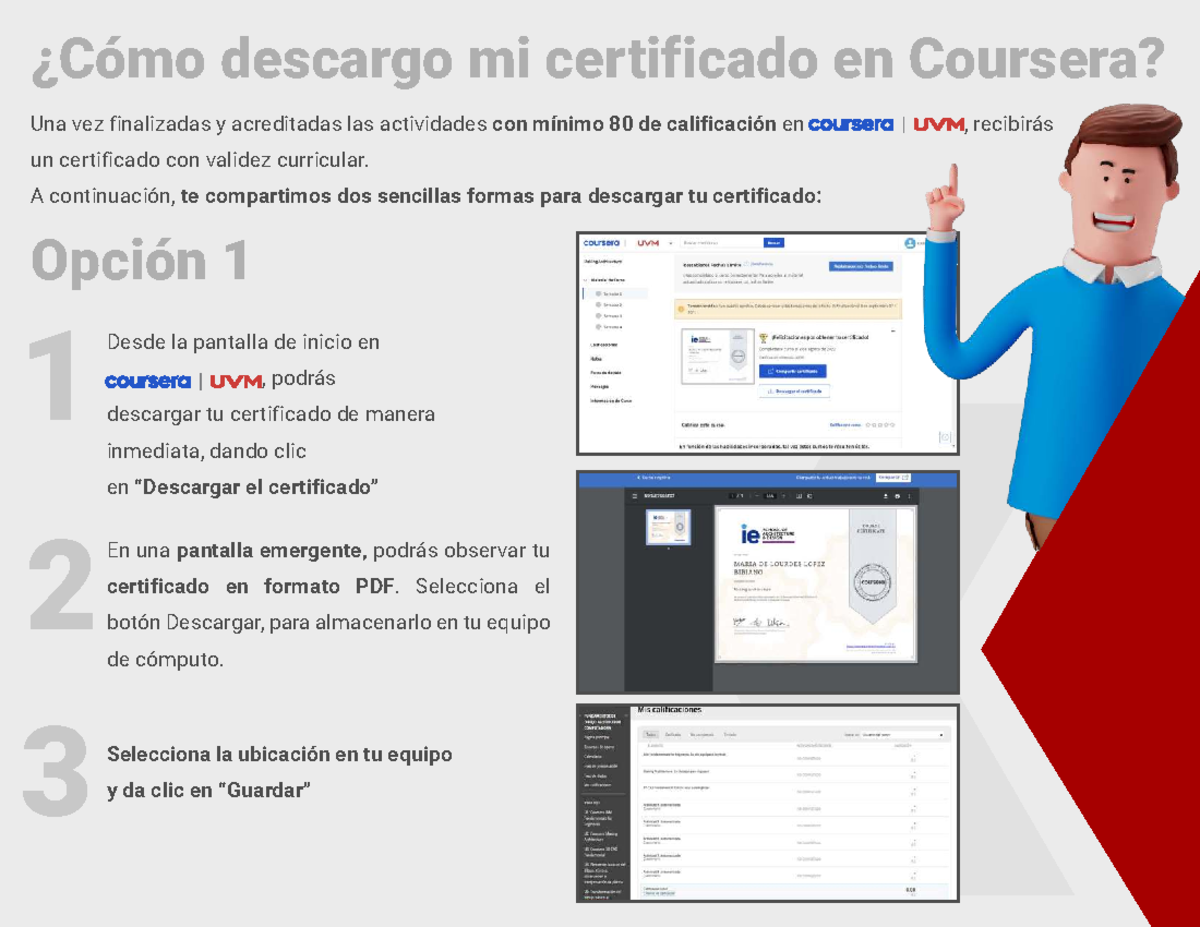Open the print icon in the PDF viewer
This screenshot has height=927, width=1200.
897,496
